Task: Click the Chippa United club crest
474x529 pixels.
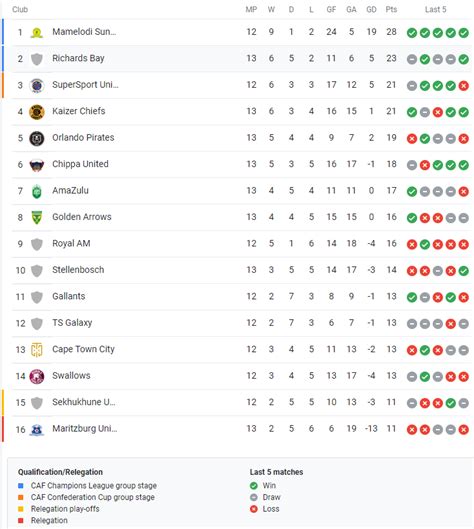Action: pyautogui.click(x=37, y=165)
